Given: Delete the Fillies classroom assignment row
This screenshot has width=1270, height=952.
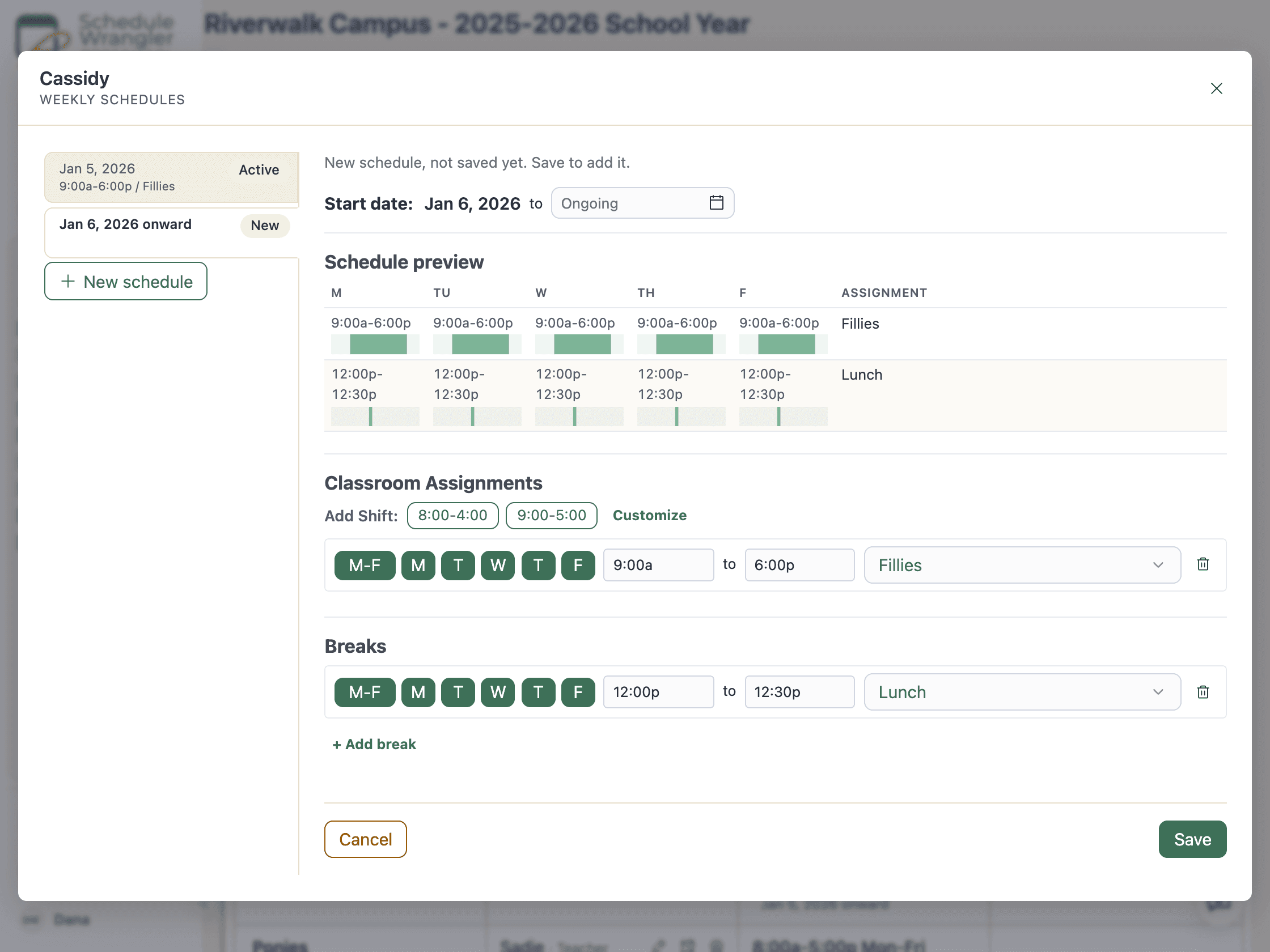Looking at the screenshot, I should (x=1203, y=564).
